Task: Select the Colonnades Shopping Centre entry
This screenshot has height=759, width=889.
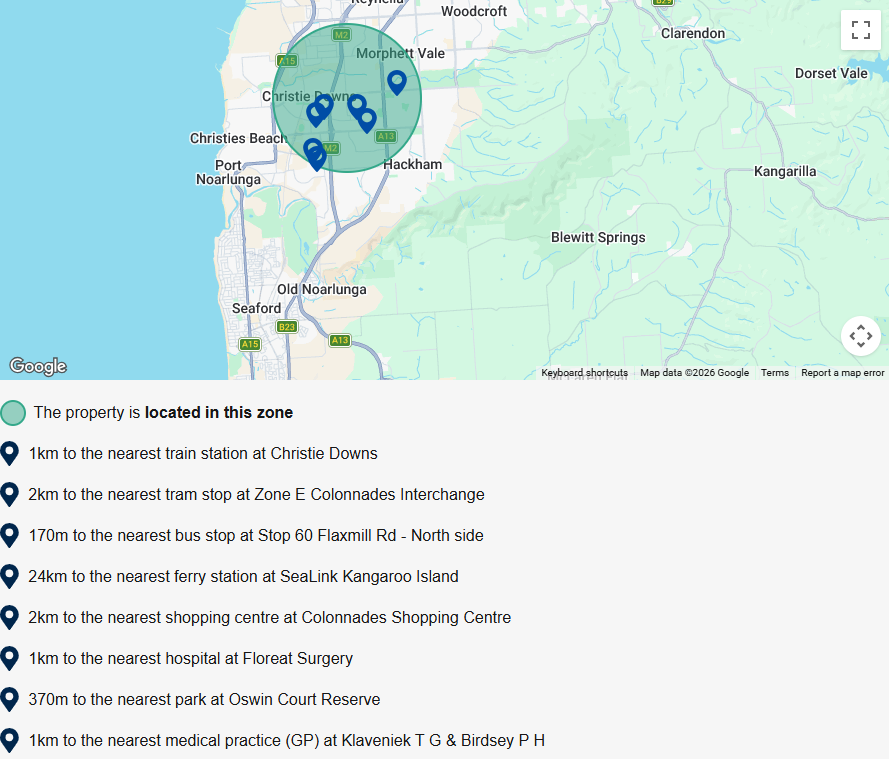Action: point(270,617)
